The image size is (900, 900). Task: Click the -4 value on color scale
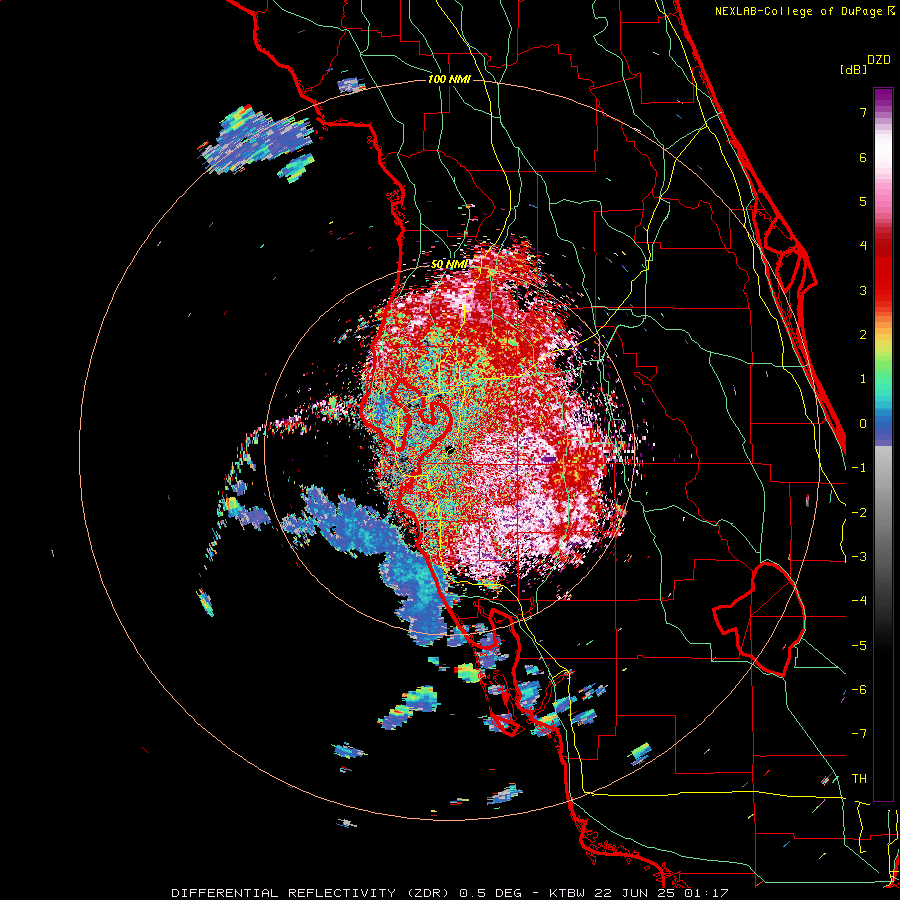(859, 601)
